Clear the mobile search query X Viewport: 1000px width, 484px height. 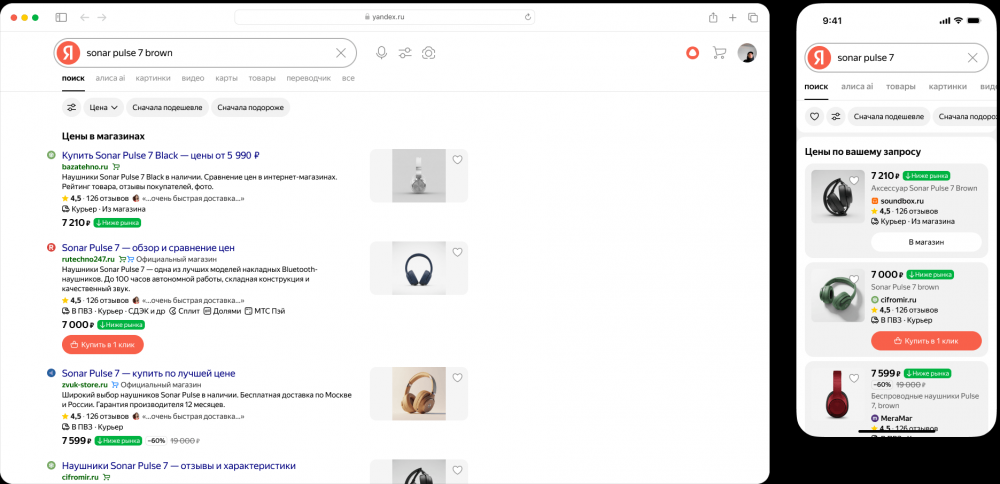coord(973,58)
